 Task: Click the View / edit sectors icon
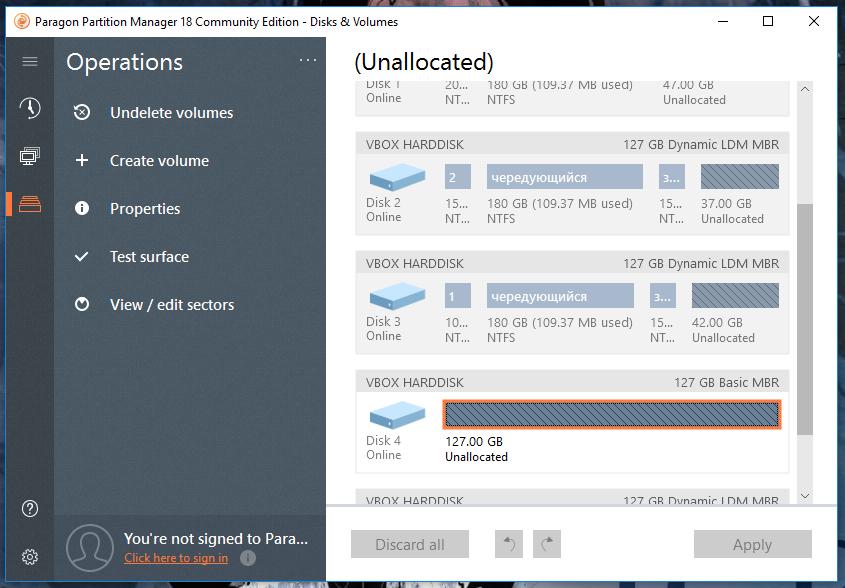pyautogui.click(x=82, y=305)
